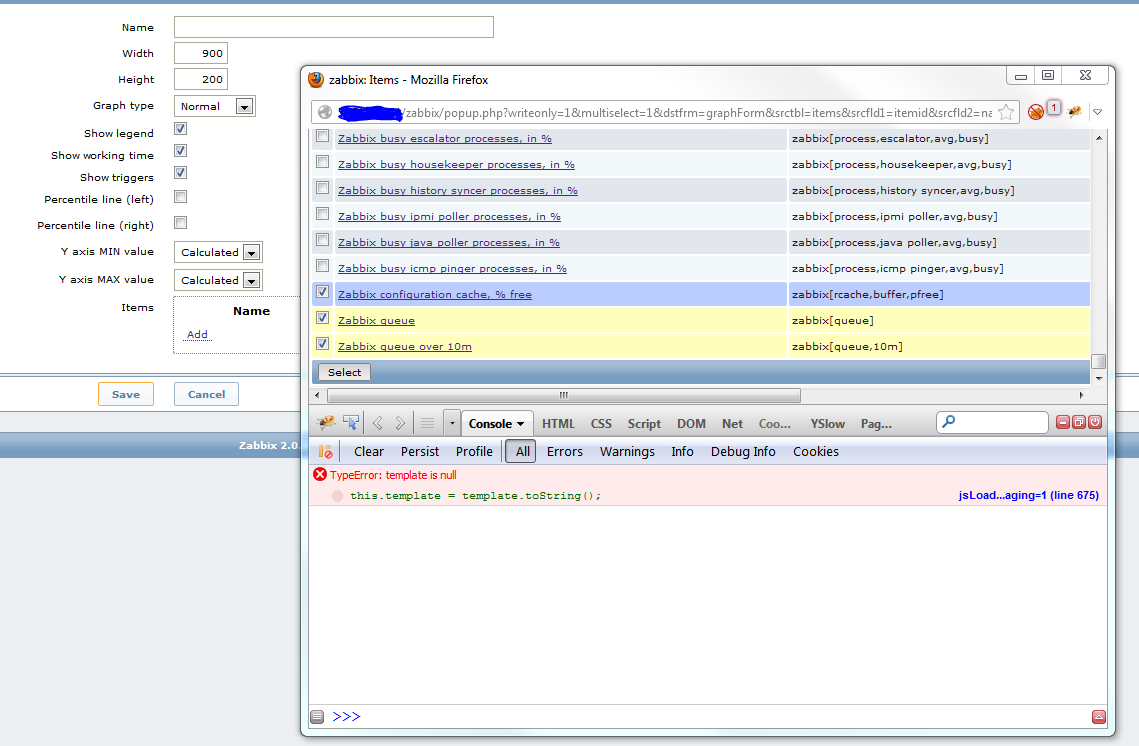Screen dimensions: 1139x746
Task: Activate the Firebug element inspect icon
Action: pyautogui.click(x=351, y=423)
